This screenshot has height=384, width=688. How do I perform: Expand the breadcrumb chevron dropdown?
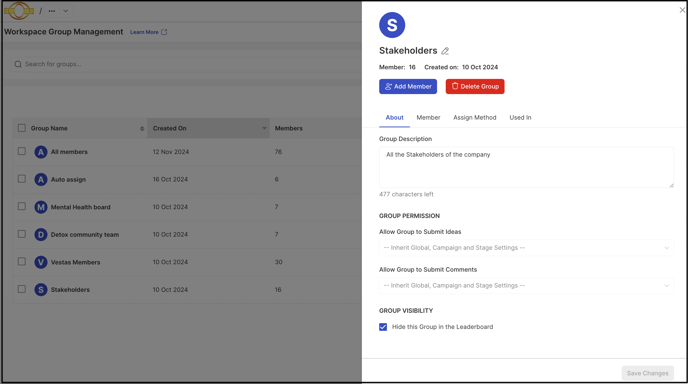point(65,11)
